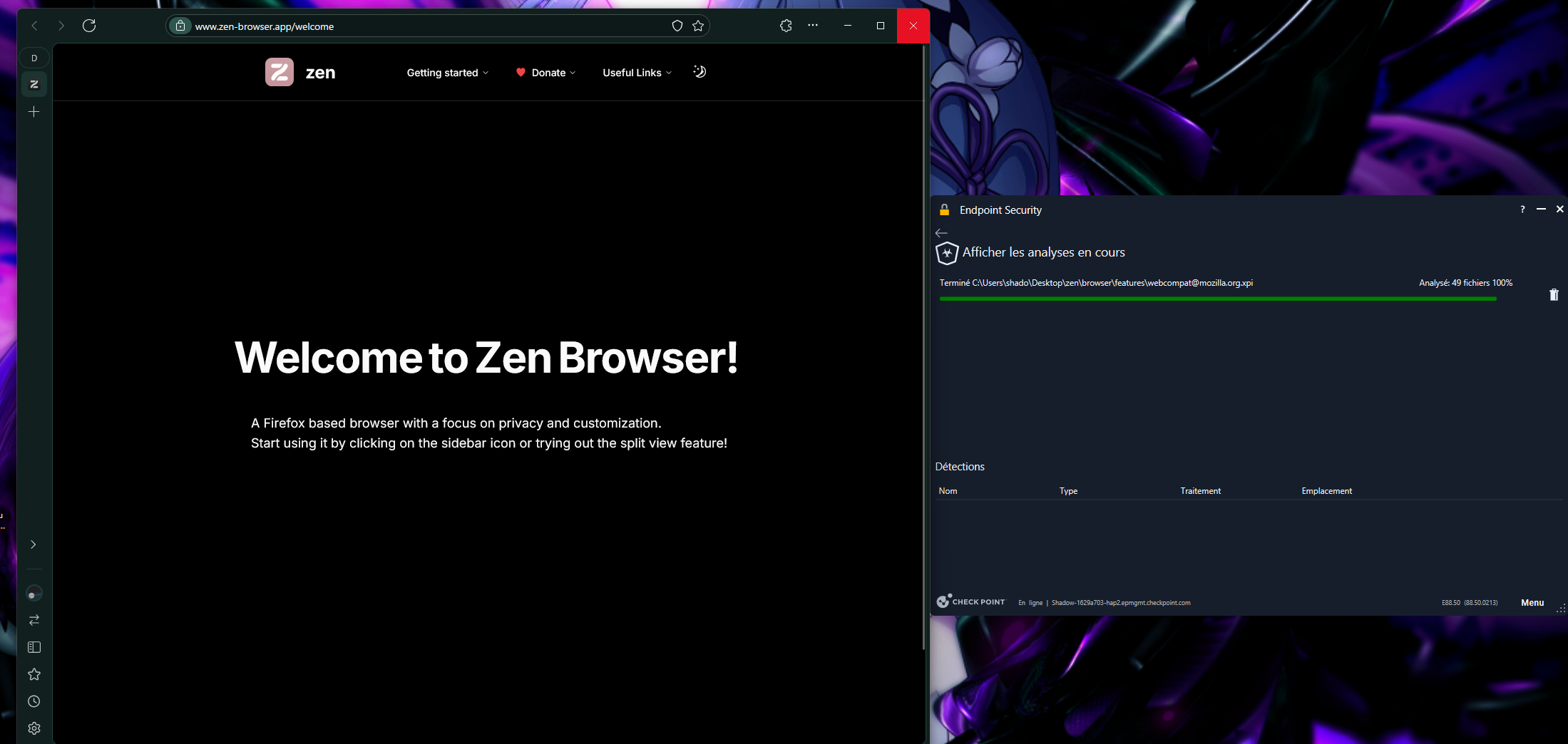Open the Zen browser three-dots menu
This screenshot has height=744, width=1568.
(x=813, y=25)
